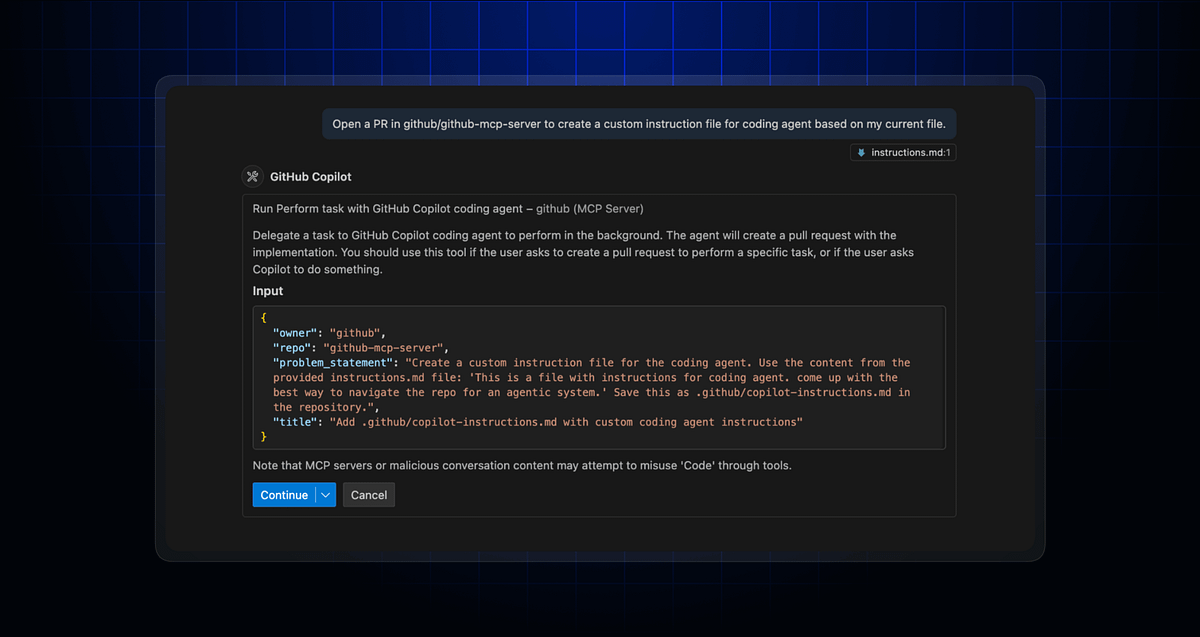Viewport: 1200px width, 637px height.
Task: Select the instructions.md:1 file attachment chip
Action: tap(903, 152)
